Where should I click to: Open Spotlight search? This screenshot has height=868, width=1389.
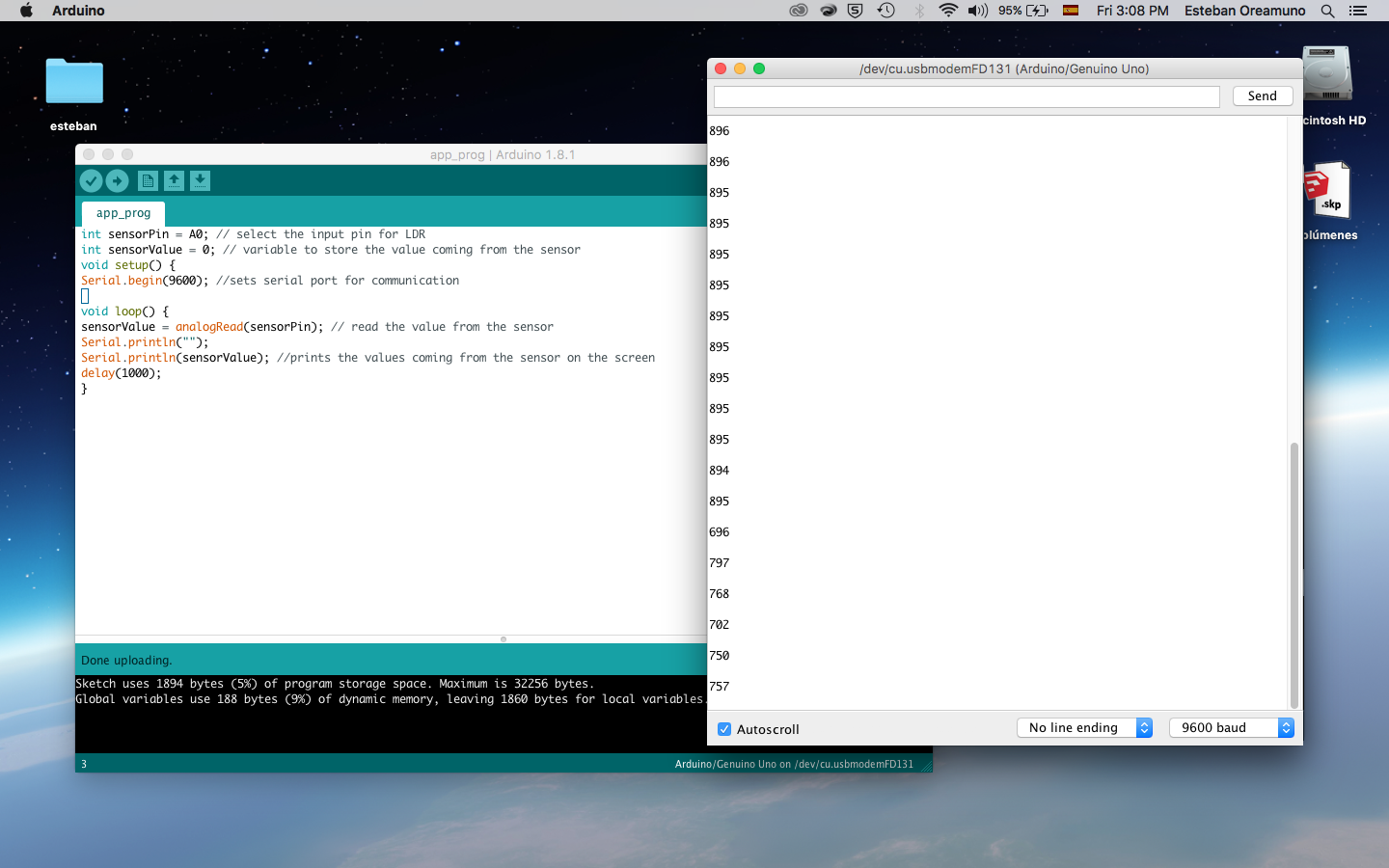1328,11
